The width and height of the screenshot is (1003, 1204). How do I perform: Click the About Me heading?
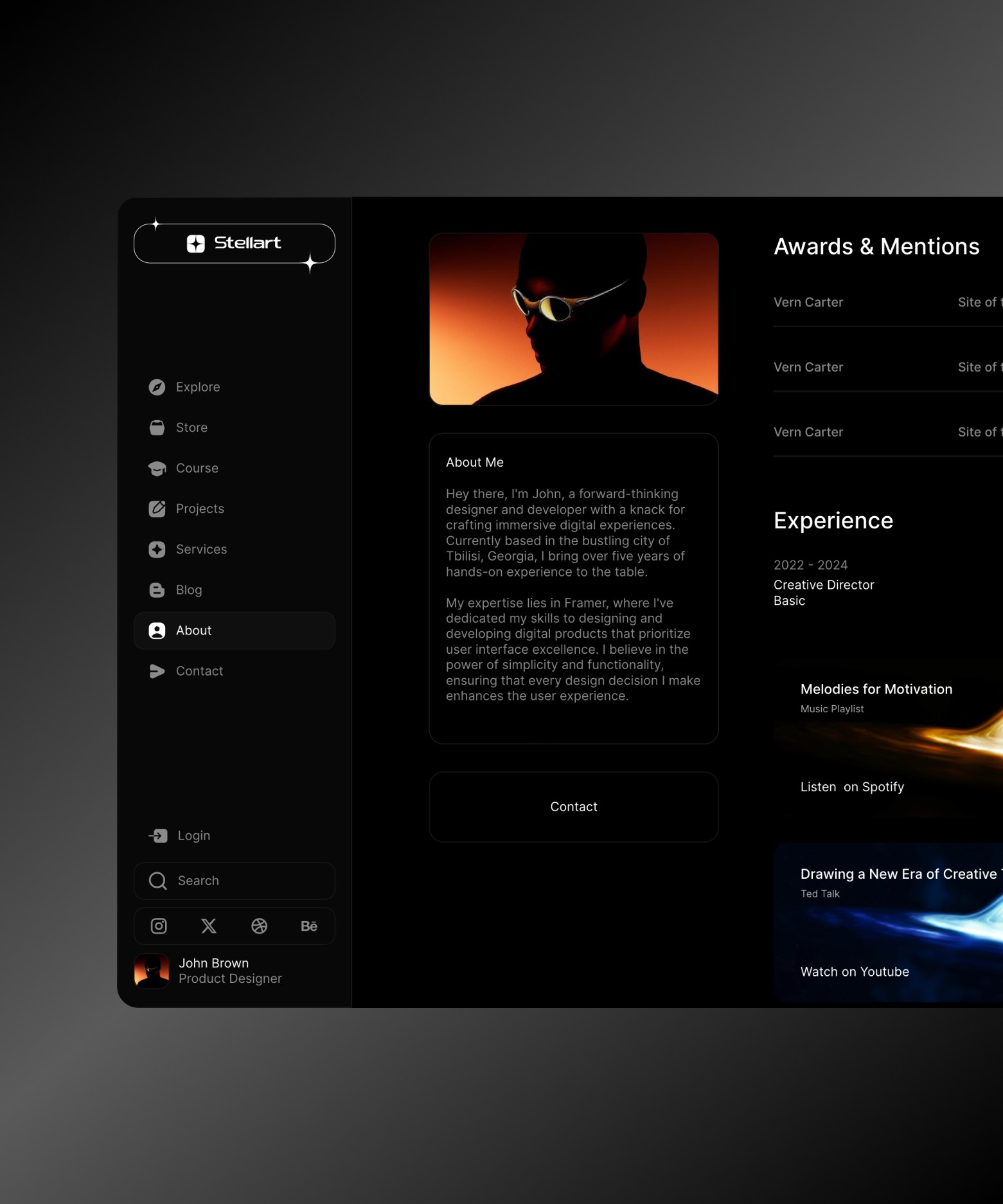coord(475,462)
